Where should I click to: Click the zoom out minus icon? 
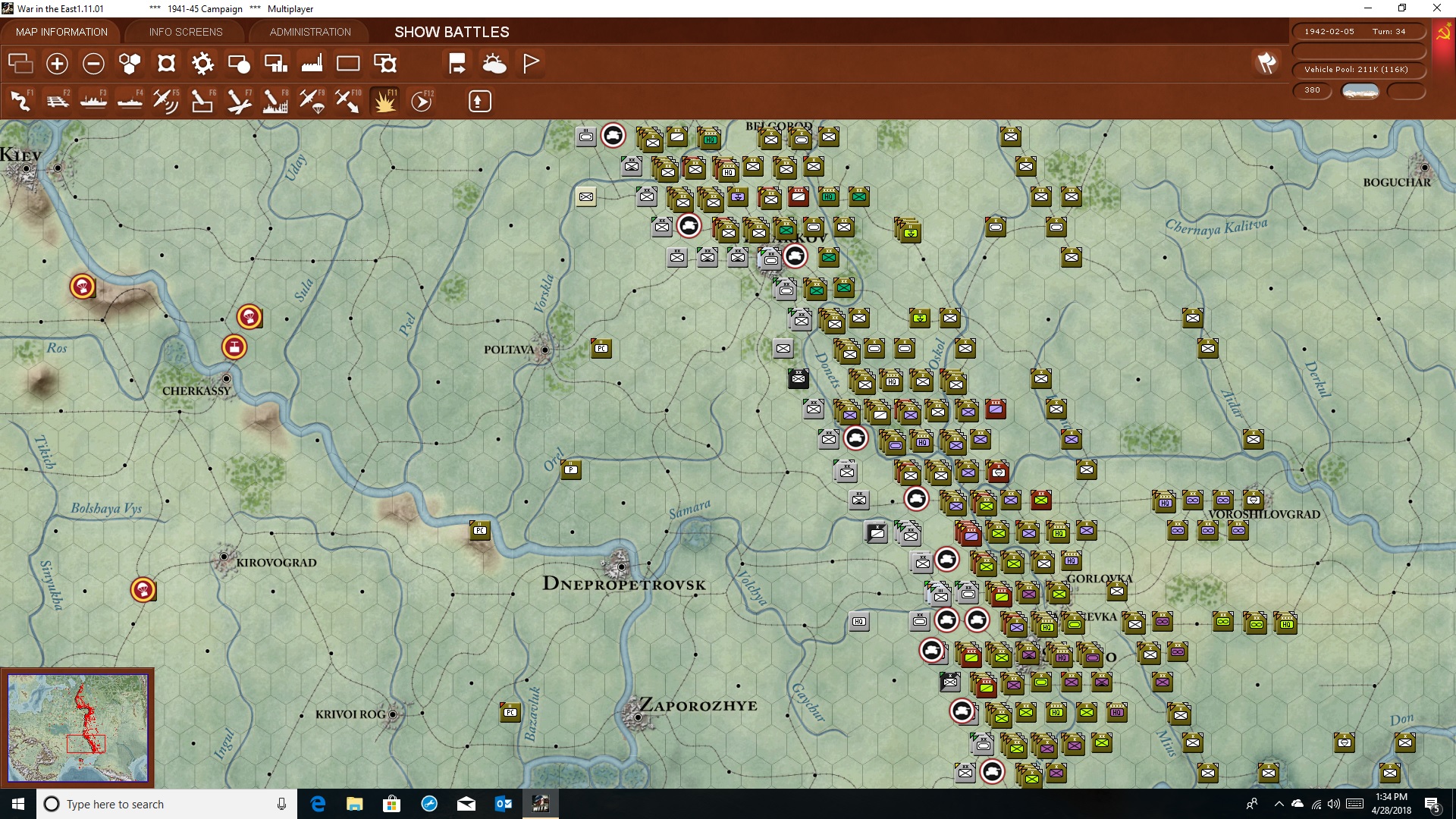[93, 64]
